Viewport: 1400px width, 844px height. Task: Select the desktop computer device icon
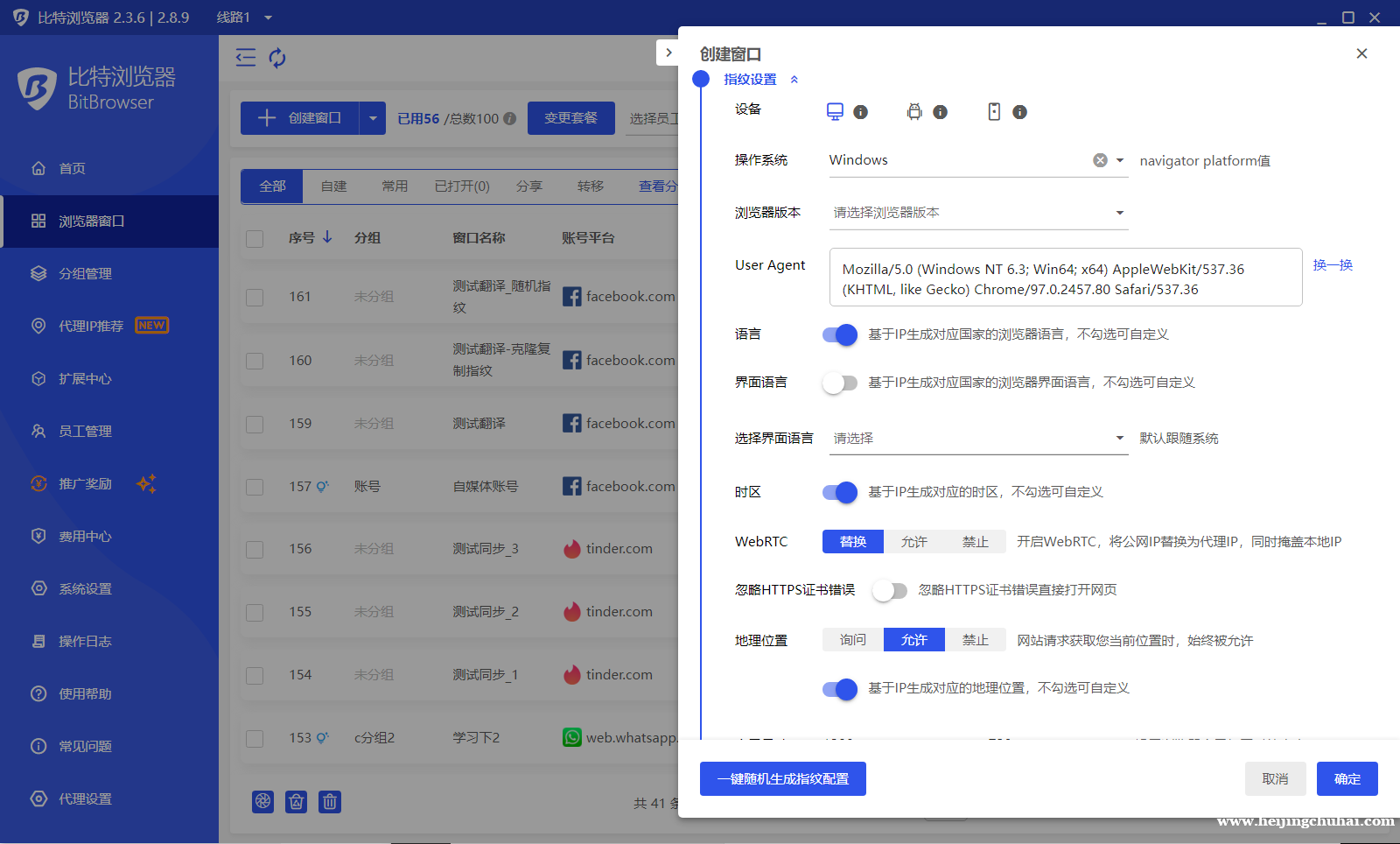pos(835,111)
